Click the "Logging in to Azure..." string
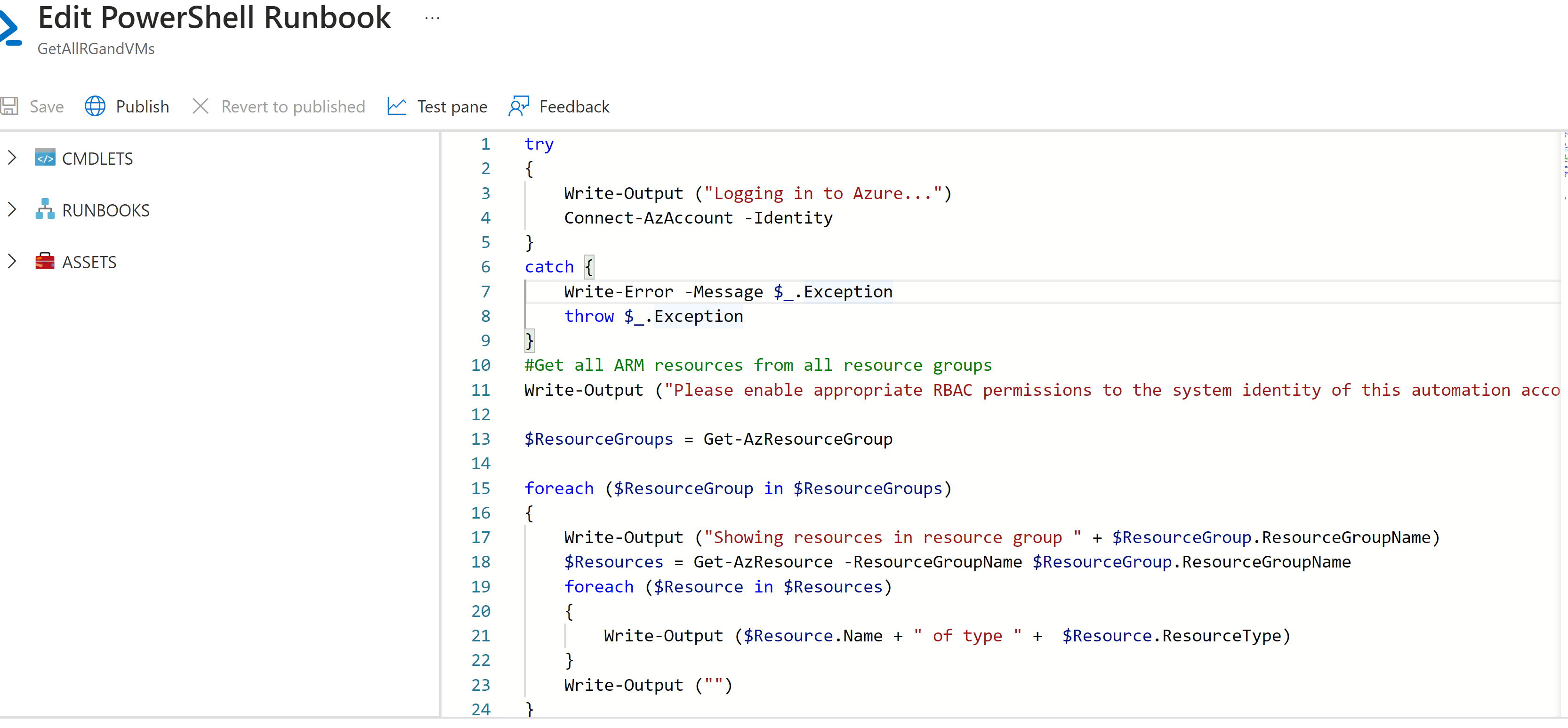1568x728 pixels. (823, 193)
